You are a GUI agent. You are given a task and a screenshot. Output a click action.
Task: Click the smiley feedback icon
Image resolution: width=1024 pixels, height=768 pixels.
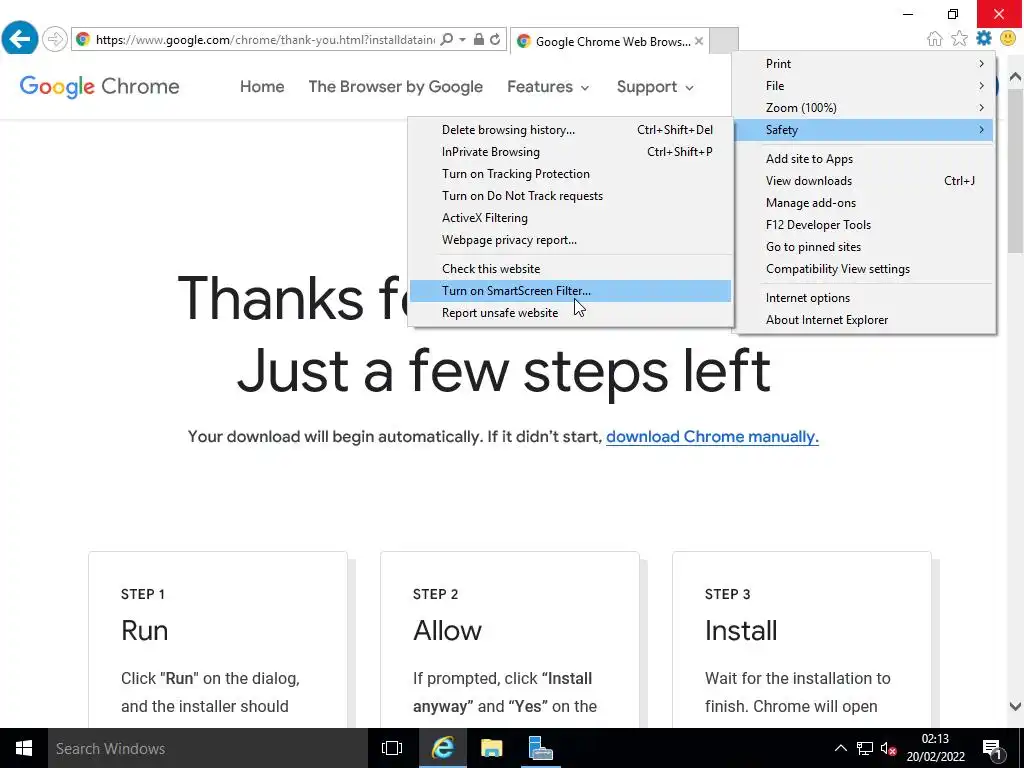(x=1008, y=39)
